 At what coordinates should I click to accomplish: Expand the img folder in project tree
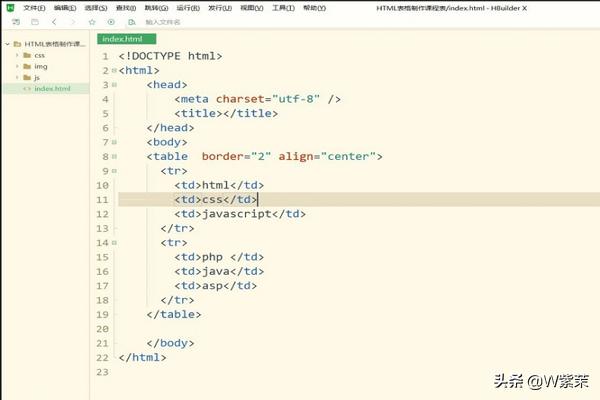[x=17, y=66]
